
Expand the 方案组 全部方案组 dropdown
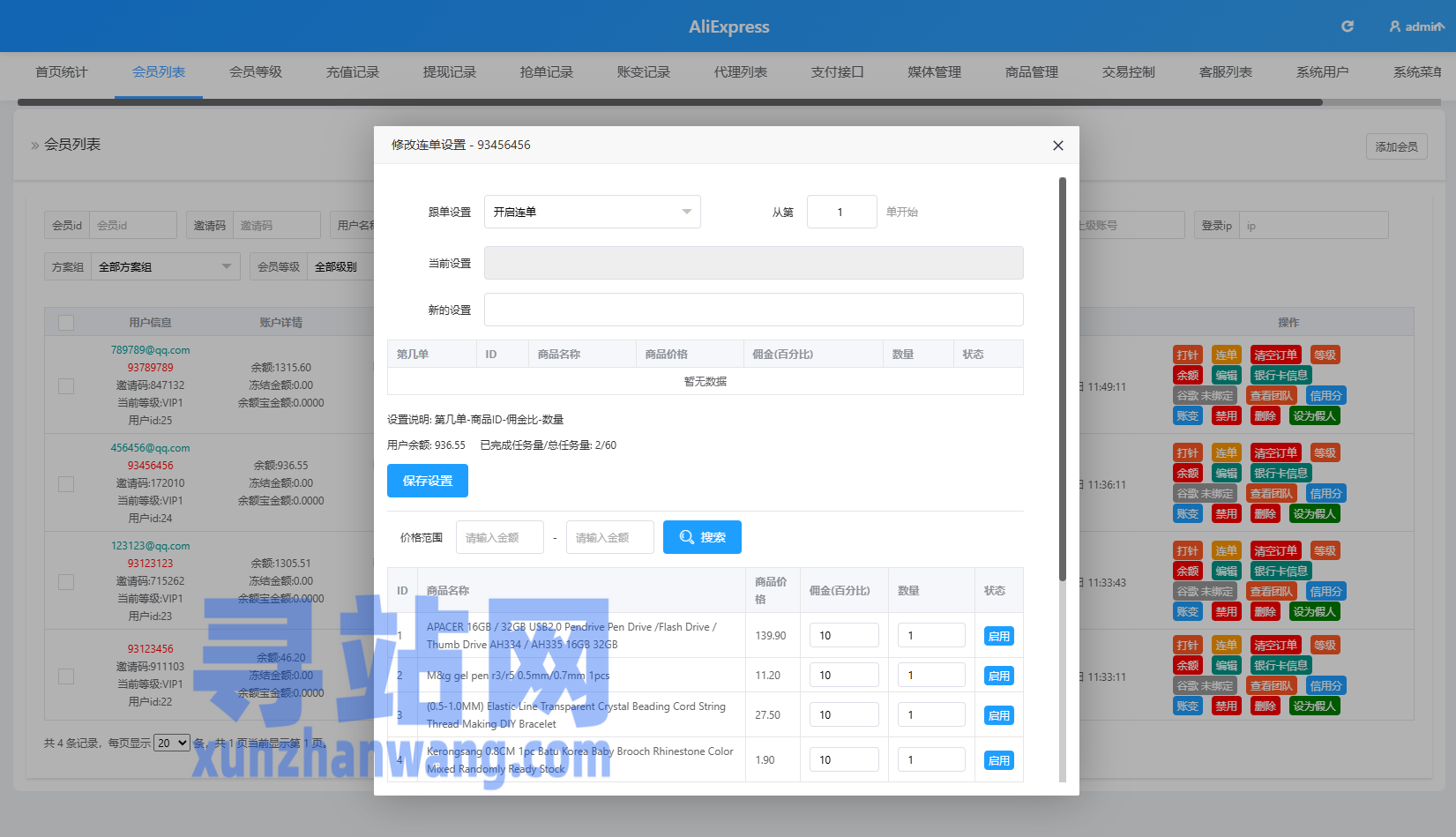(x=166, y=266)
